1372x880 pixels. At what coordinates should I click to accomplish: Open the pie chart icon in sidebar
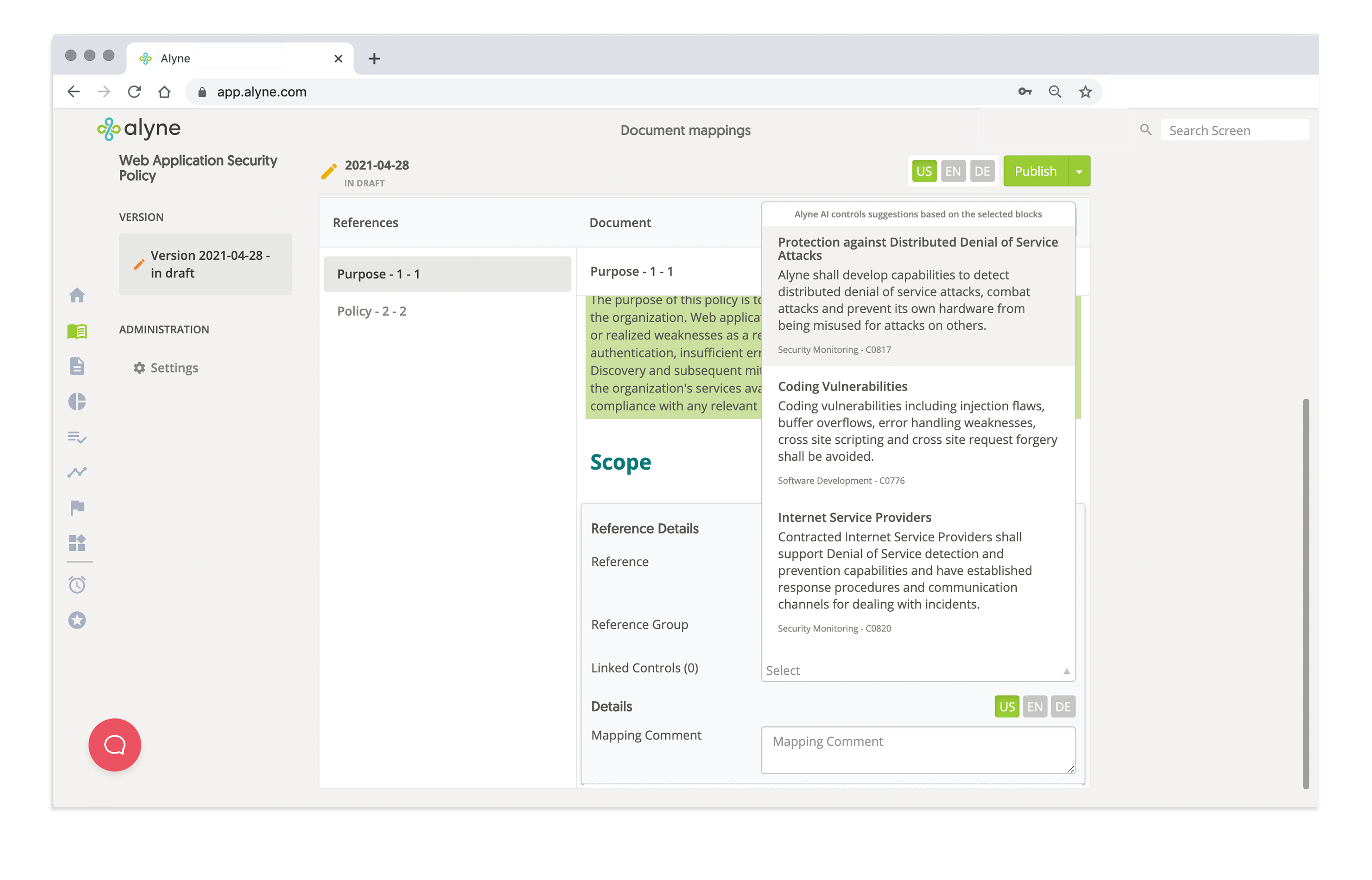(77, 402)
